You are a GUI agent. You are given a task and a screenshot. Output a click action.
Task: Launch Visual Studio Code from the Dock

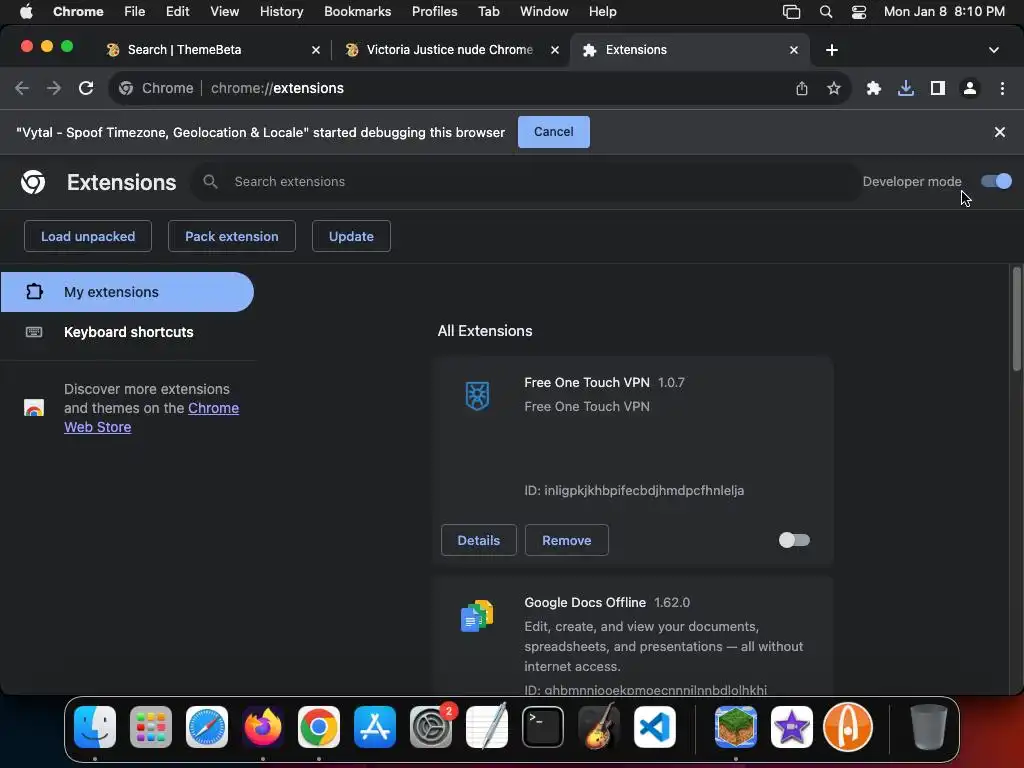pos(655,728)
